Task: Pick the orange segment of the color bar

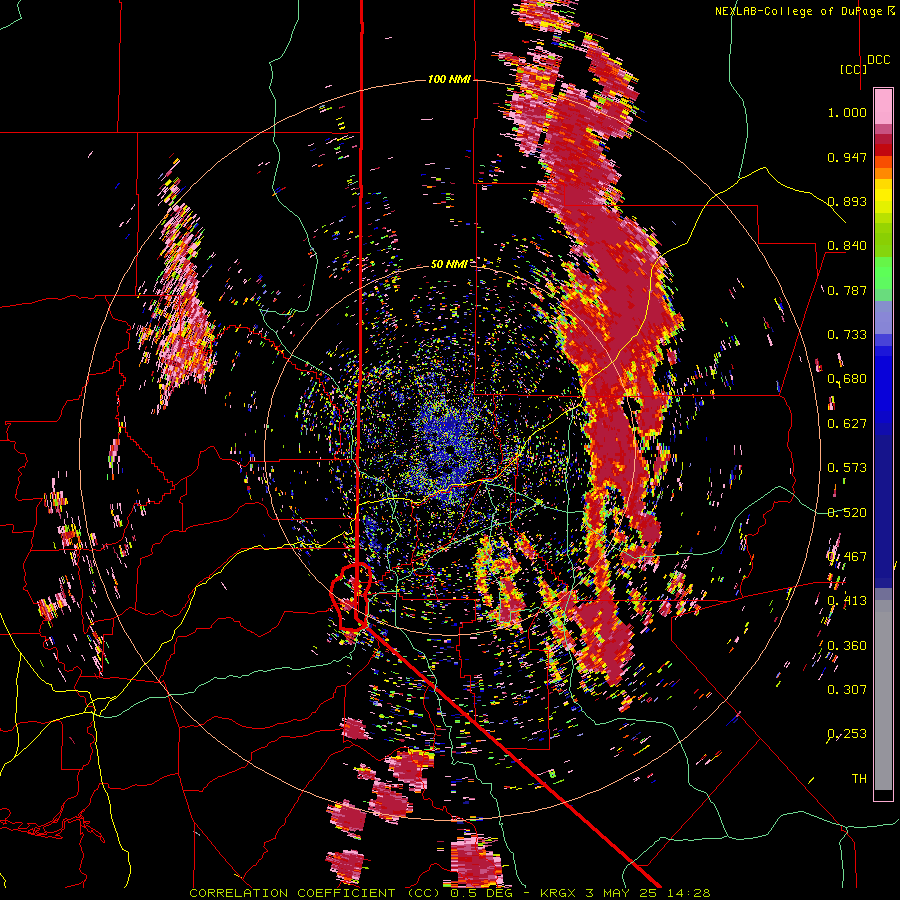Action: 883,173
